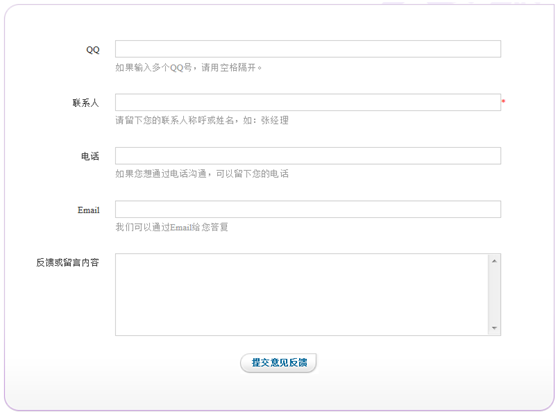Image resolution: width=558 pixels, height=415 pixels.
Task: Focus the Email input field
Action: tap(308, 209)
